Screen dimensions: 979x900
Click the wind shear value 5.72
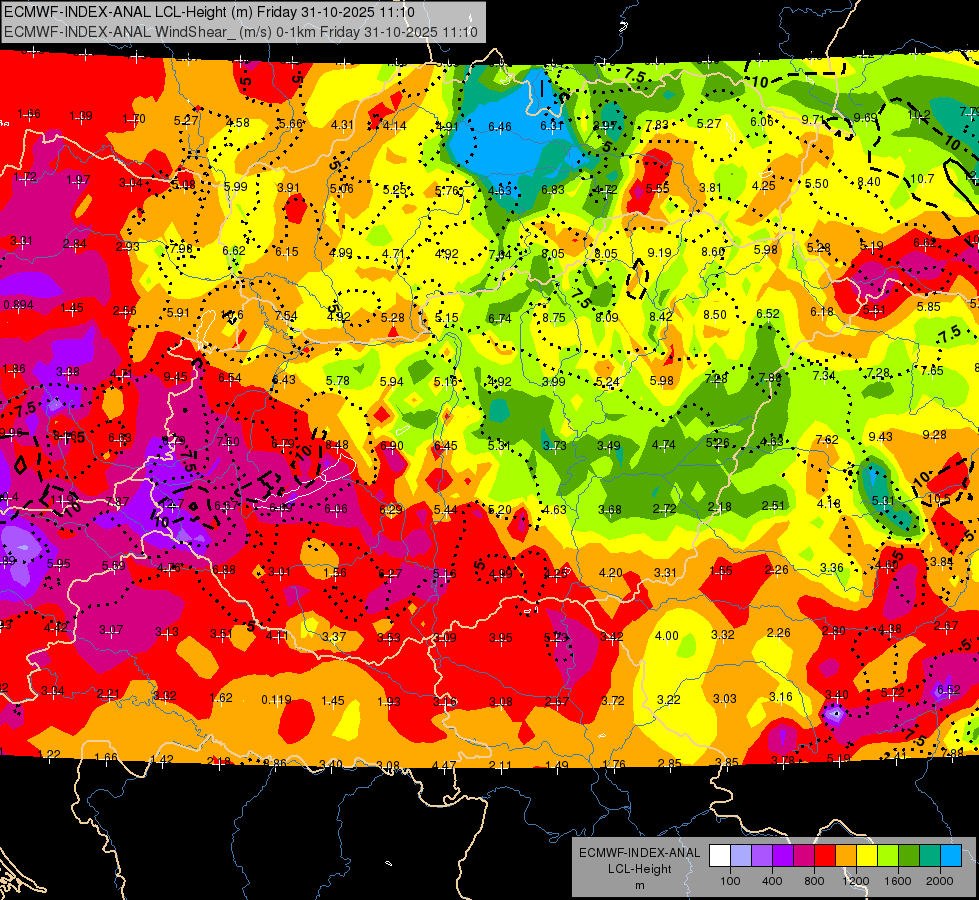tap(892, 693)
